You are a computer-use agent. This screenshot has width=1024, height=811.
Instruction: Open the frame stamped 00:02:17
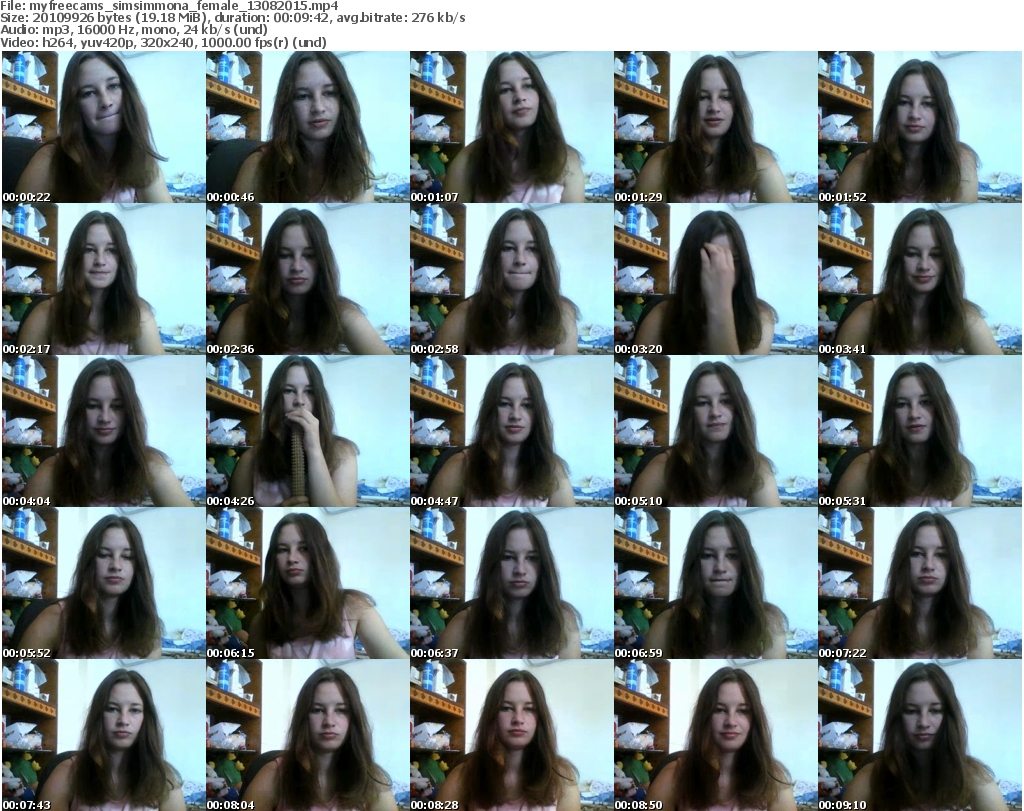point(103,279)
